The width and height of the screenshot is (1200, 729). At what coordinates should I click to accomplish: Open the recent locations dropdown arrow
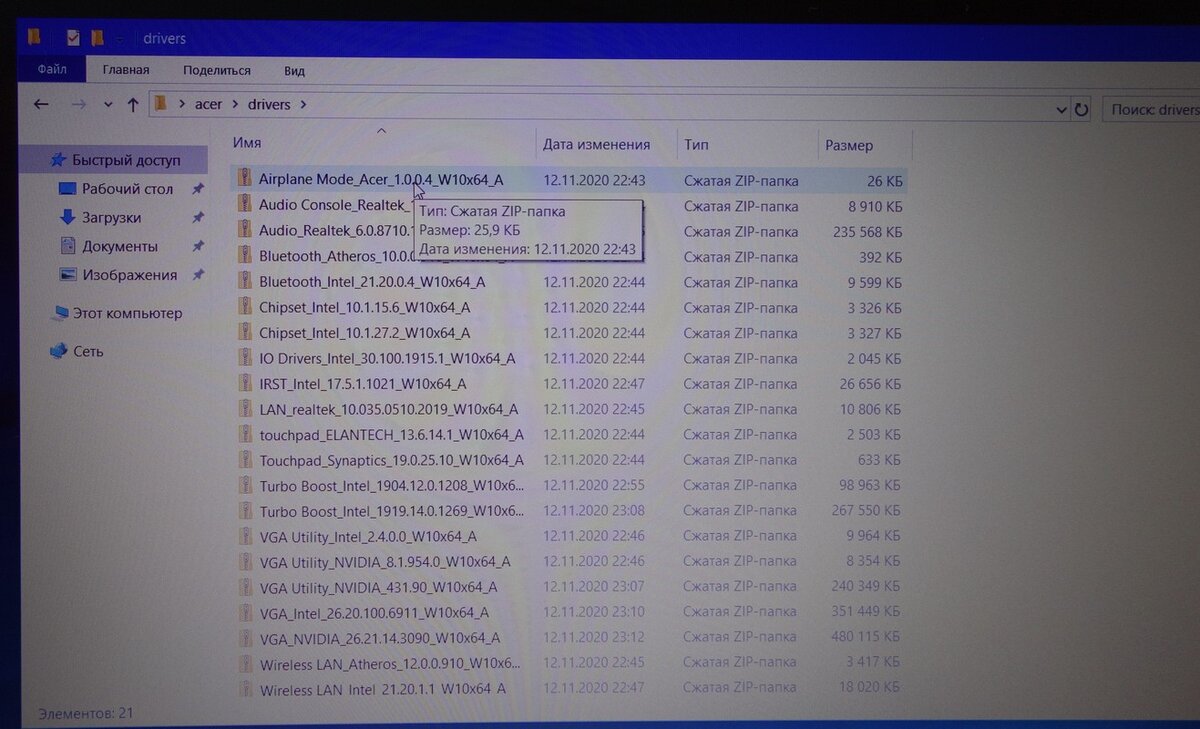[x=108, y=105]
